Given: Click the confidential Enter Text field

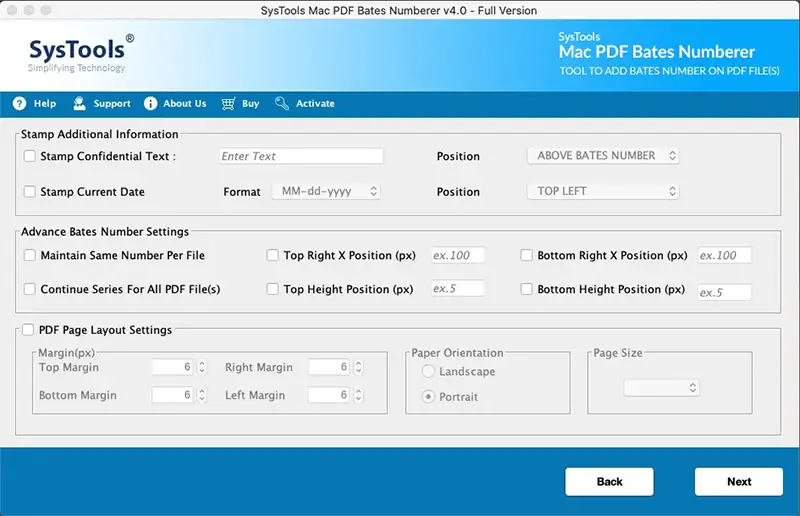Looking at the screenshot, I should pyautogui.click(x=301, y=156).
